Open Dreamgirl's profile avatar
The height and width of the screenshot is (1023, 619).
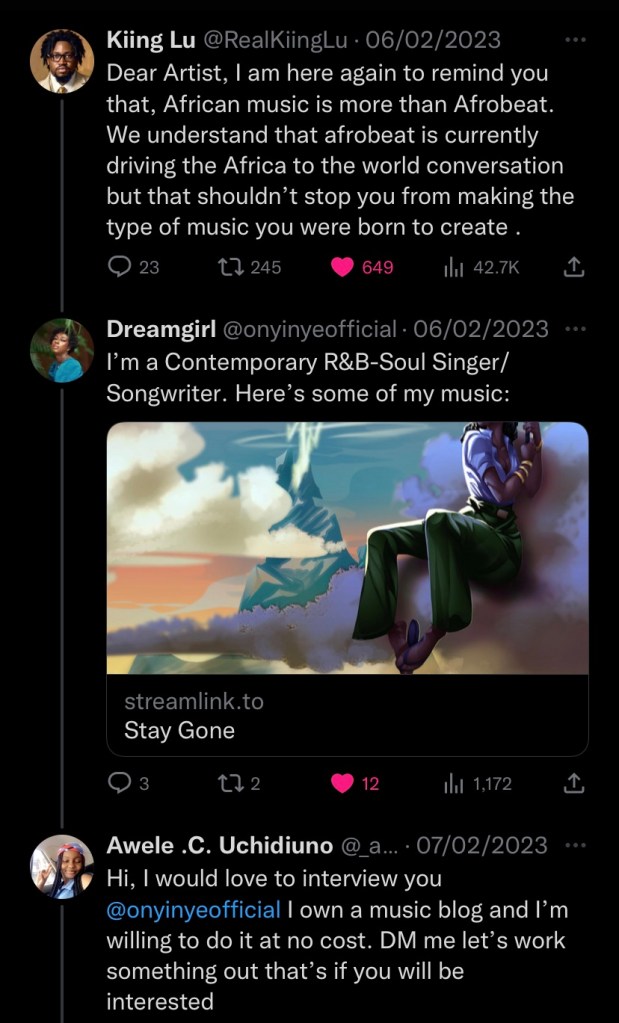pyautogui.click(x=62, y=350)
